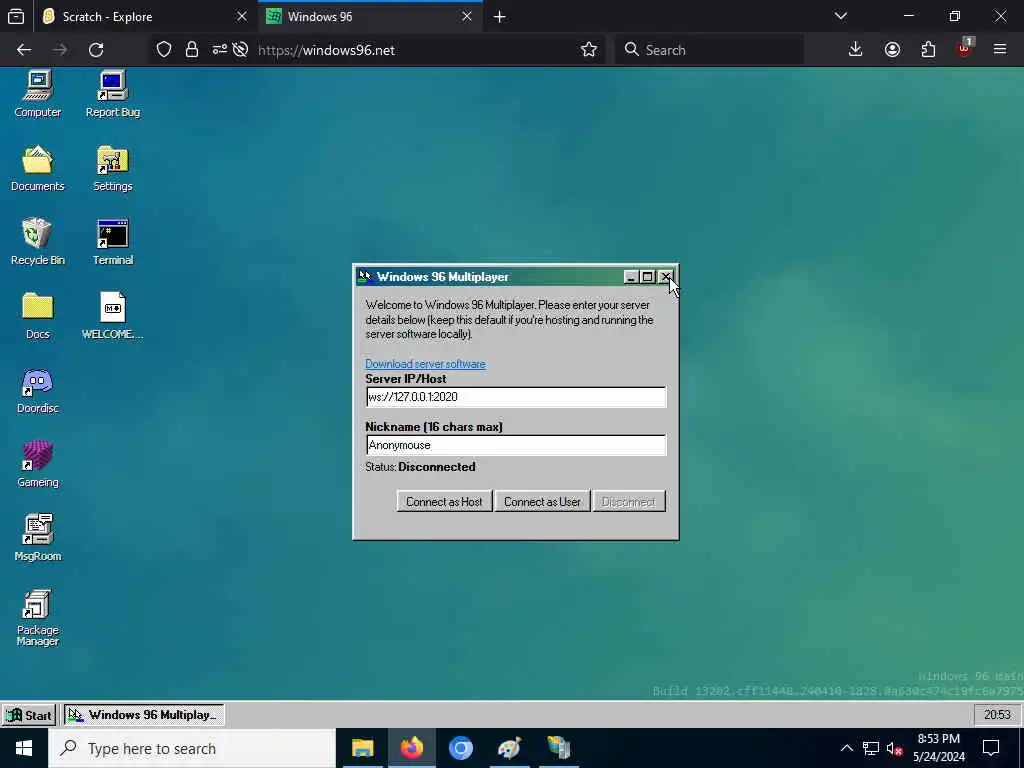Image resolution: width=1024 pixels, height=768 pixels.
Task: Open the Downloads panel
Action: pyautogui.click(x=855, y=50)
